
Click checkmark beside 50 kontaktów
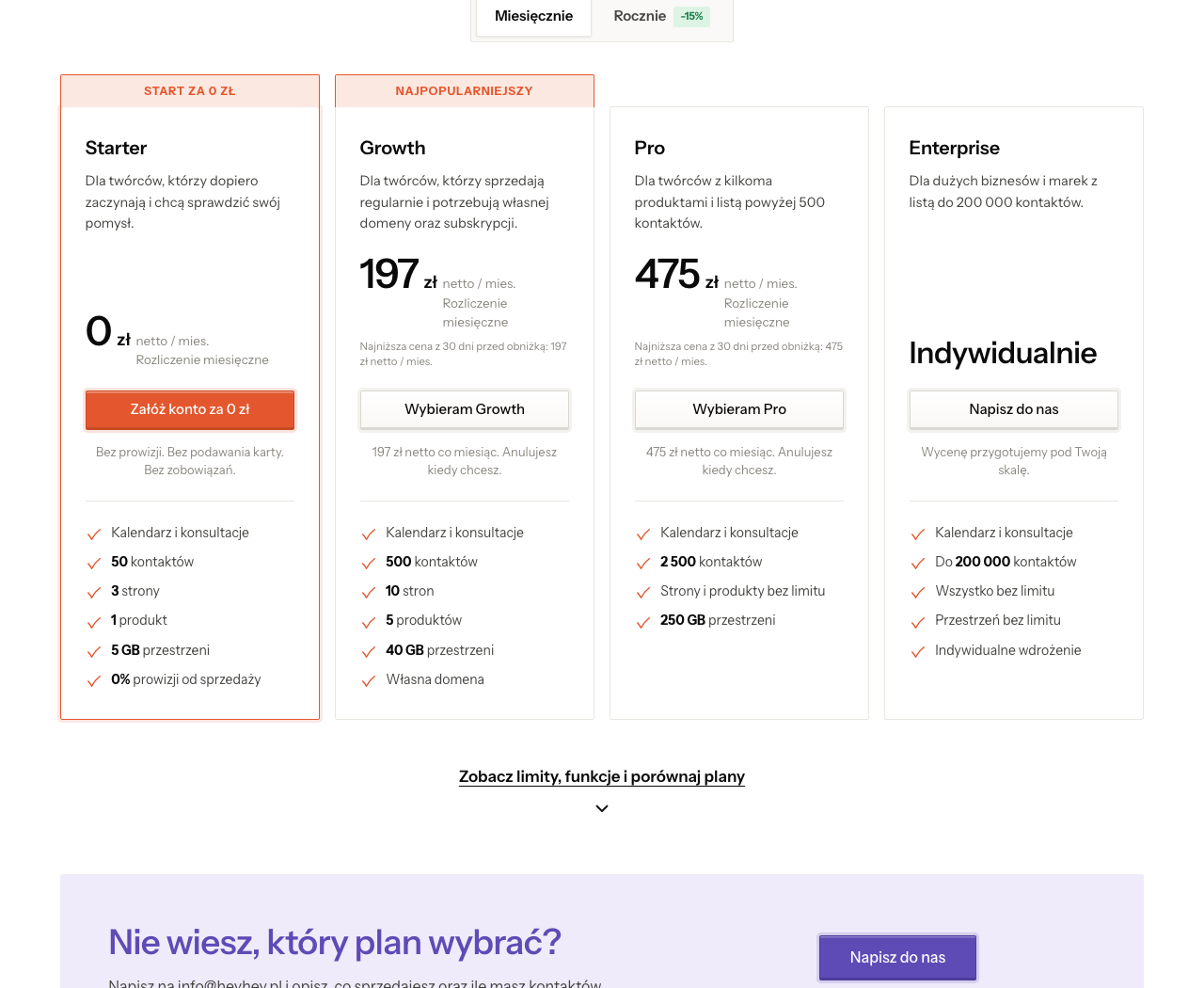coord(94,563)
